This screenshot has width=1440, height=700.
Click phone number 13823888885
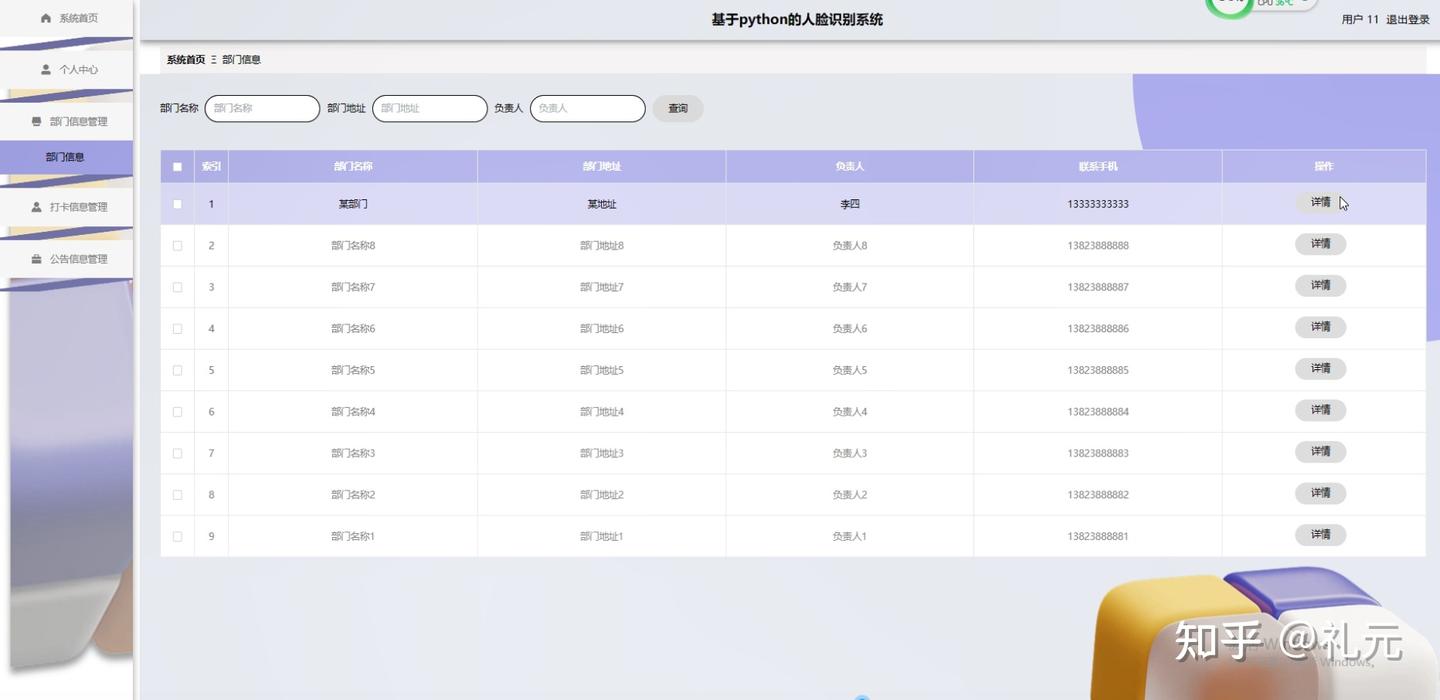click(x=1098, y=370)
